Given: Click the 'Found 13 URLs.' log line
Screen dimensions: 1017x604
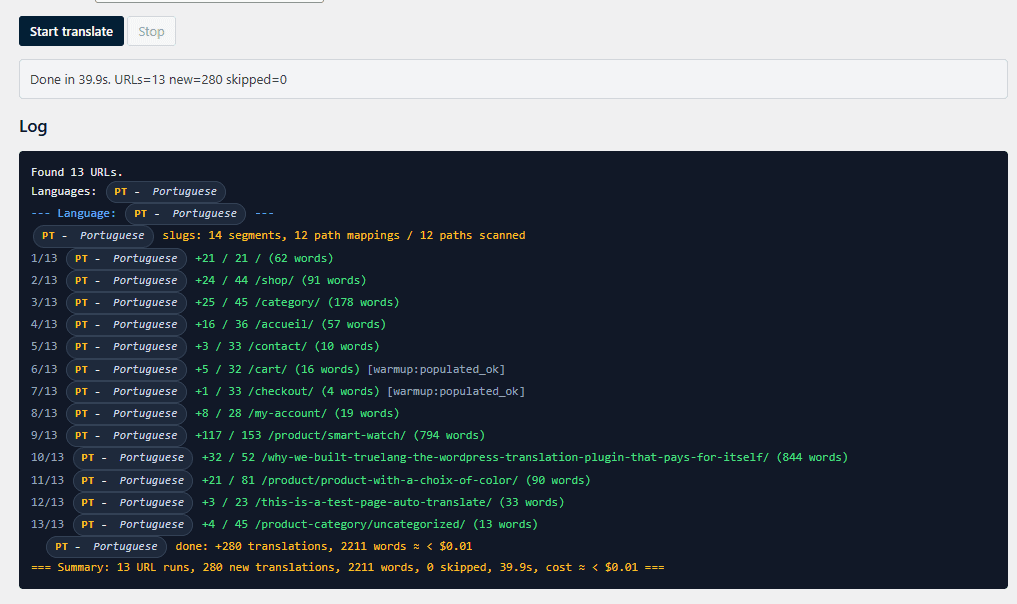Looking at the screenshot, I should click(76, 172).
